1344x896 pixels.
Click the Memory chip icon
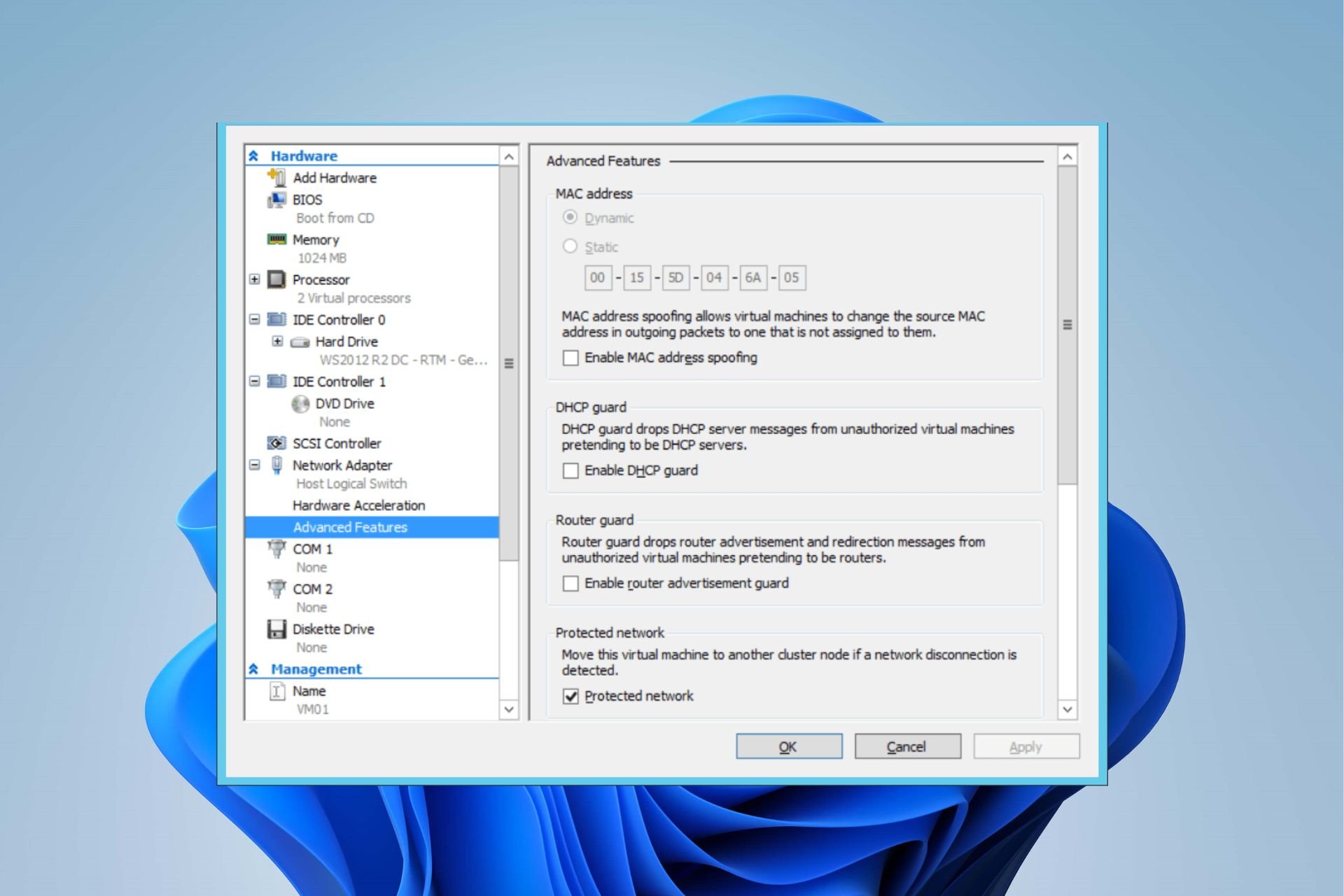coord(276,239)
